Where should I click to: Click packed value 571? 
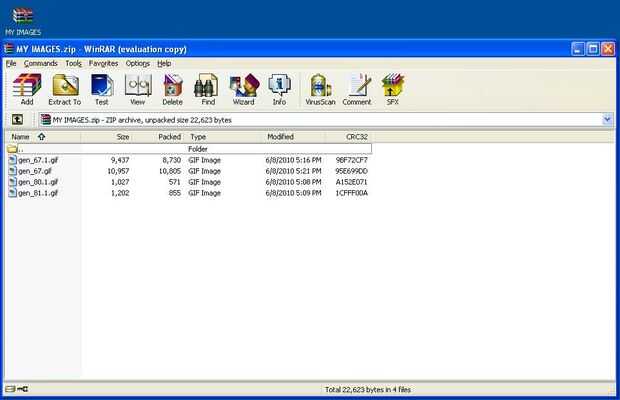[174, 182]
